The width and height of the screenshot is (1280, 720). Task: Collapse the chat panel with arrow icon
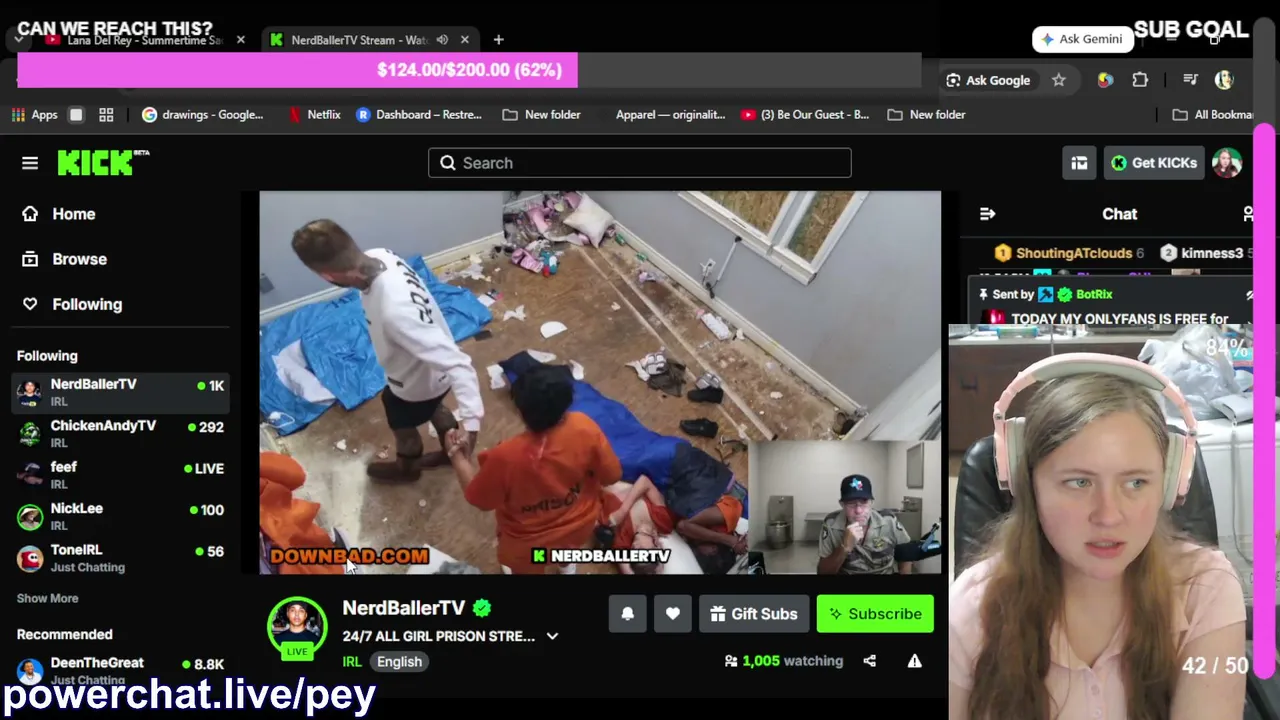(987, 214)
